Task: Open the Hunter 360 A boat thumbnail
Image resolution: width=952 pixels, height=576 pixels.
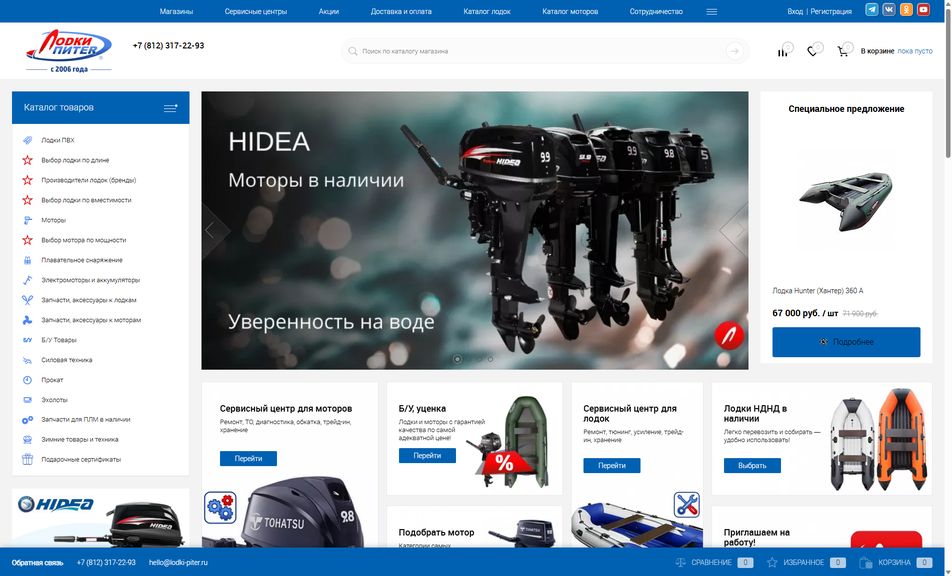Action: point(846,202)
